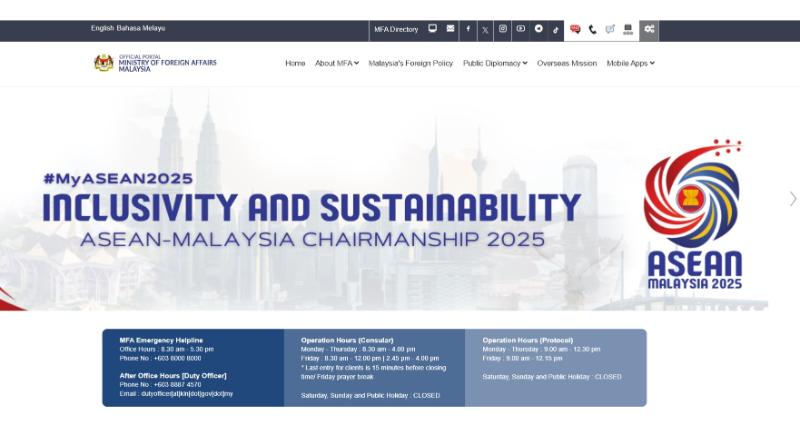This screenshot has width=800, height=445.
Task: Click the Ministry of Foreign Affairs Malaysia title
Action: pos(167,65)
